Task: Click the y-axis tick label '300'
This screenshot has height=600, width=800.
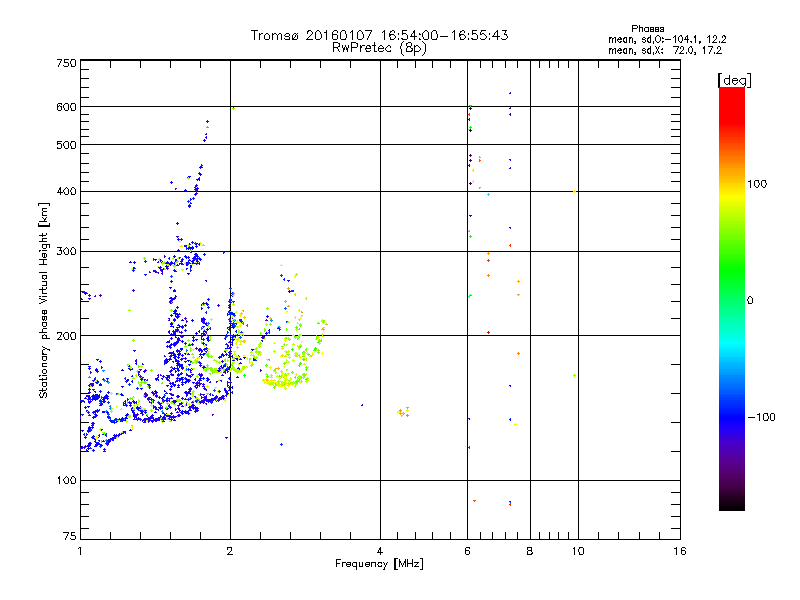Action: tap(66, 252)
